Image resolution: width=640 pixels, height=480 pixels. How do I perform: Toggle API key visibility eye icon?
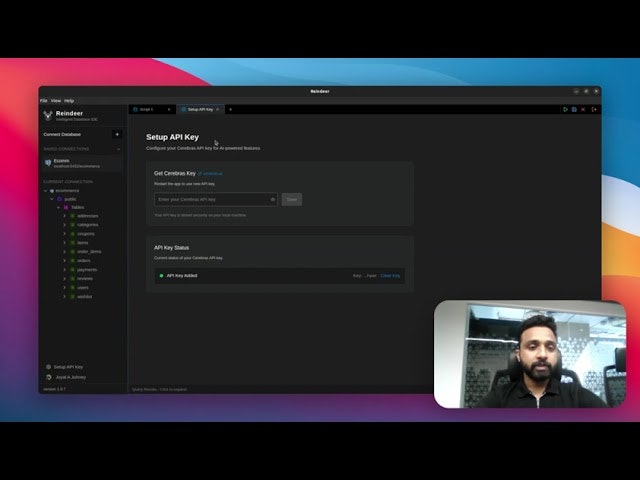pos(272,199)
